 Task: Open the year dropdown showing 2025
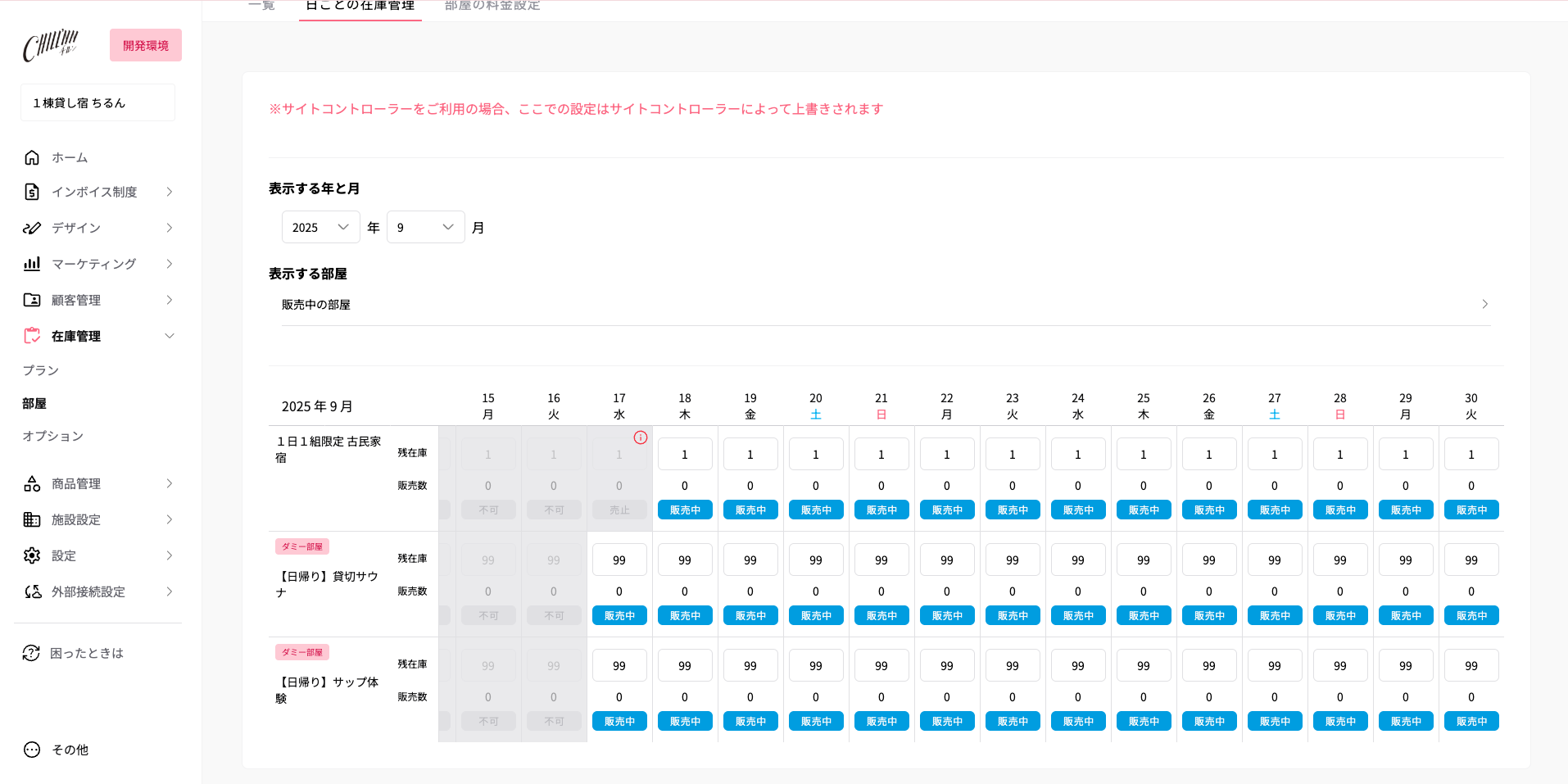(x=320, y=227)
